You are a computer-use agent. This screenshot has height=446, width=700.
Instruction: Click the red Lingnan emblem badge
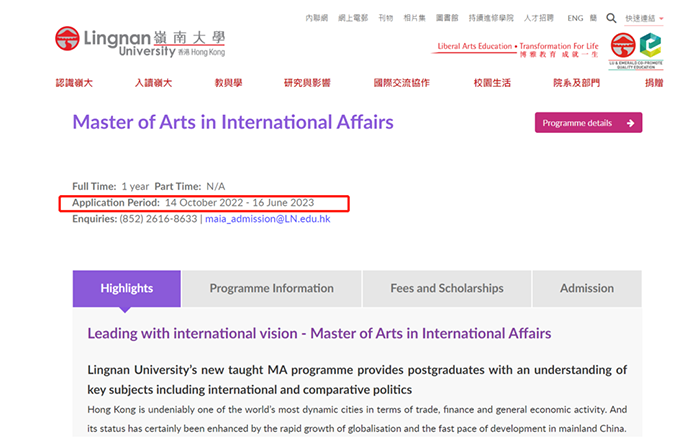point(622,46)
